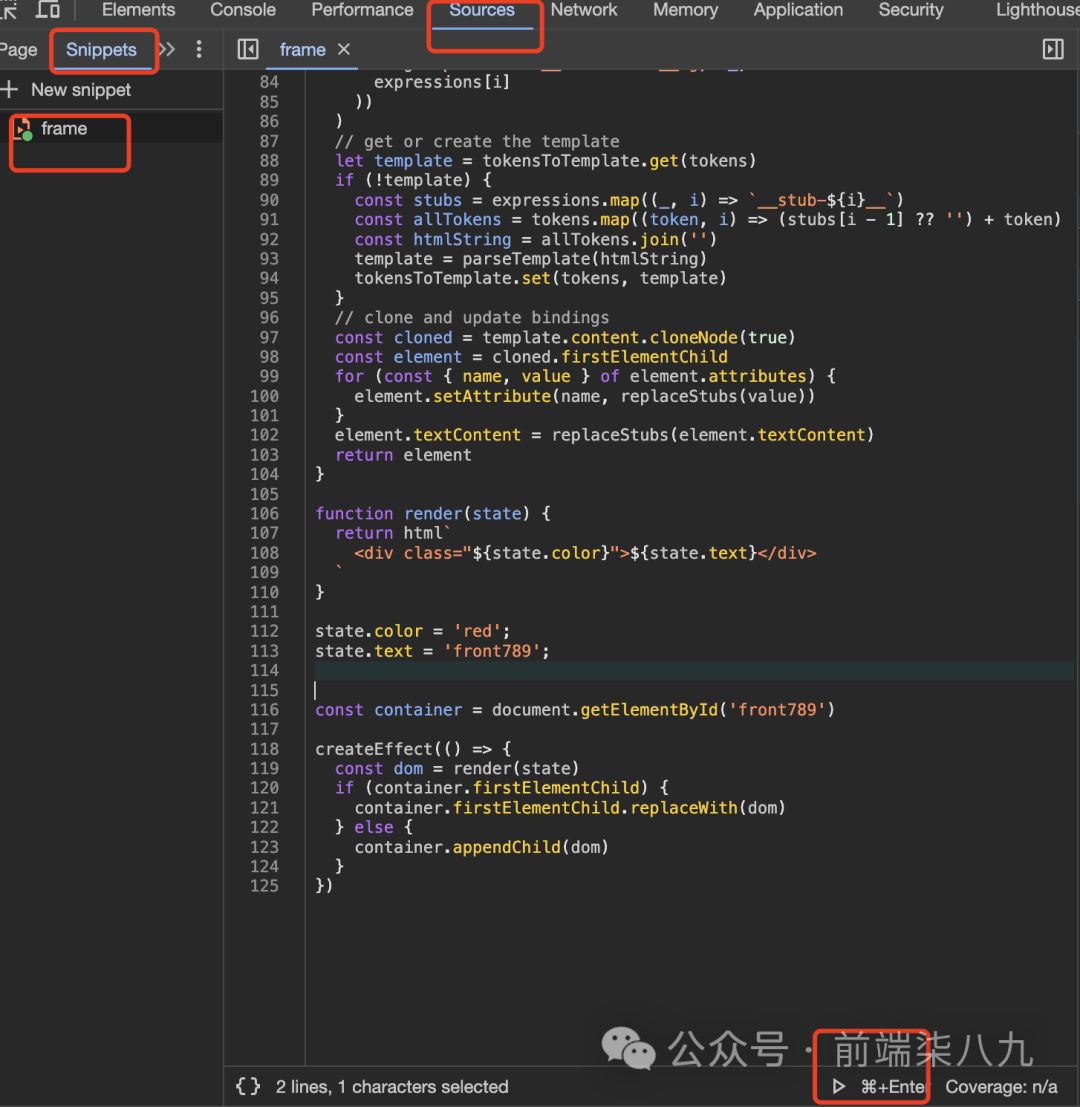Expand more navigator tabs chevron
Viewport: 1080px width, 1107px height.
coord(167,50)
